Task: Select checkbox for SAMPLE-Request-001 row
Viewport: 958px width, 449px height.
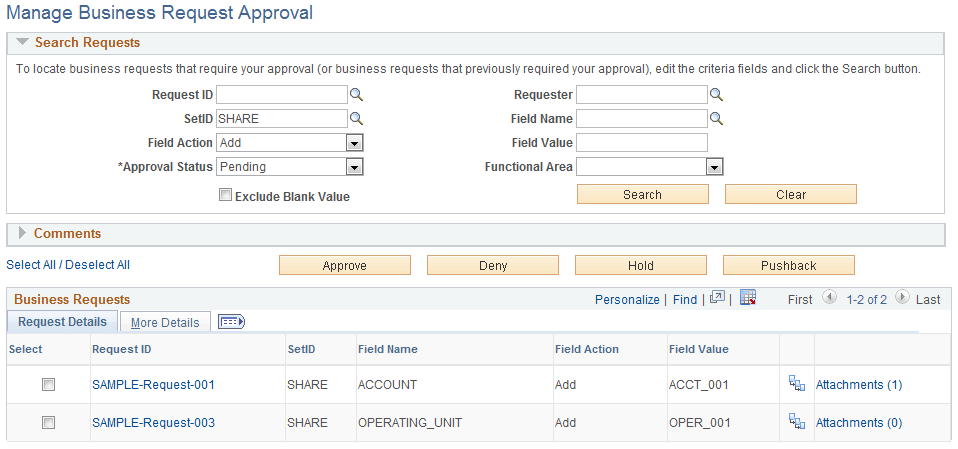Action: (48, 384)
